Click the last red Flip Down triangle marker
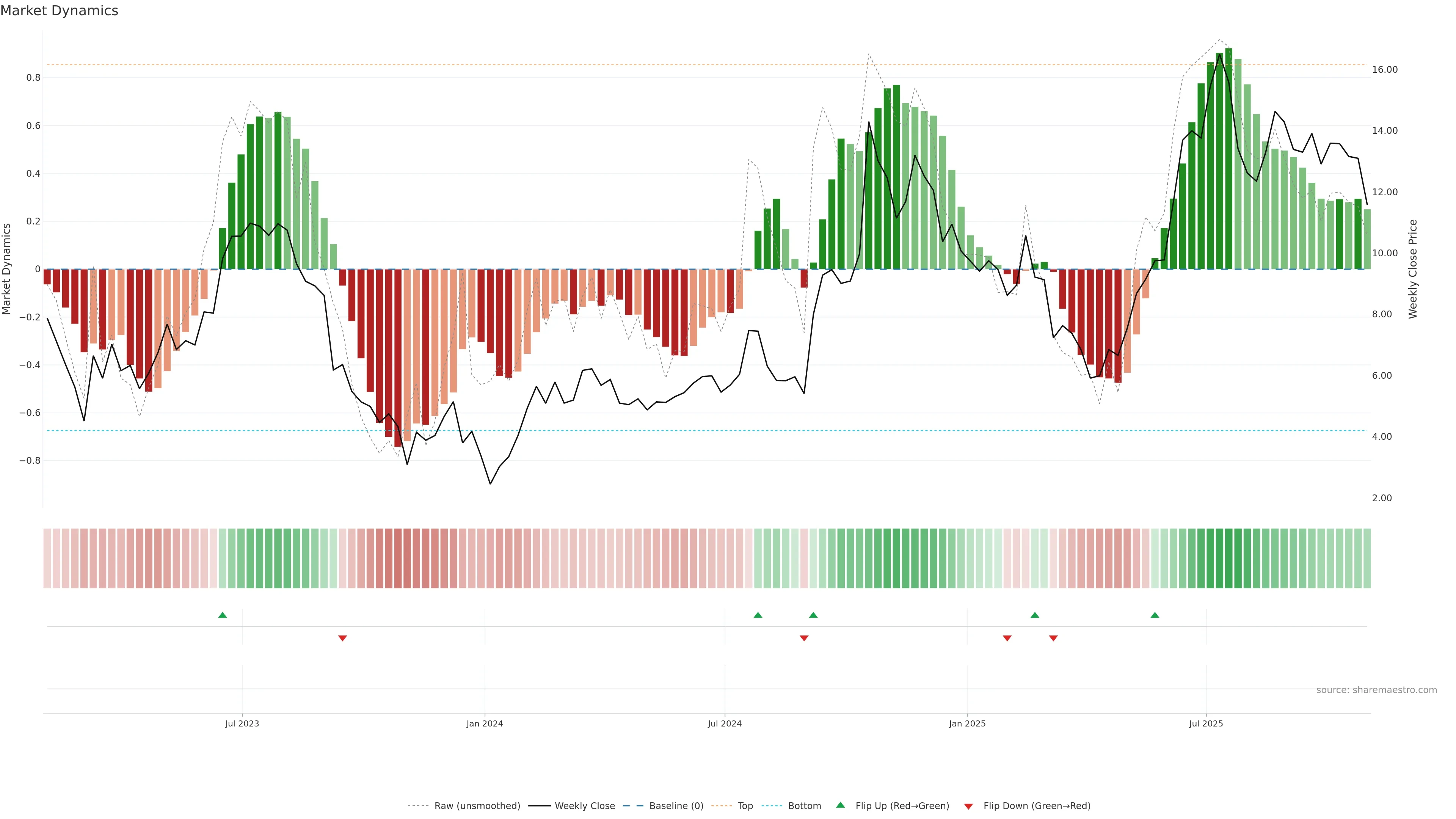 [1053, 638]
